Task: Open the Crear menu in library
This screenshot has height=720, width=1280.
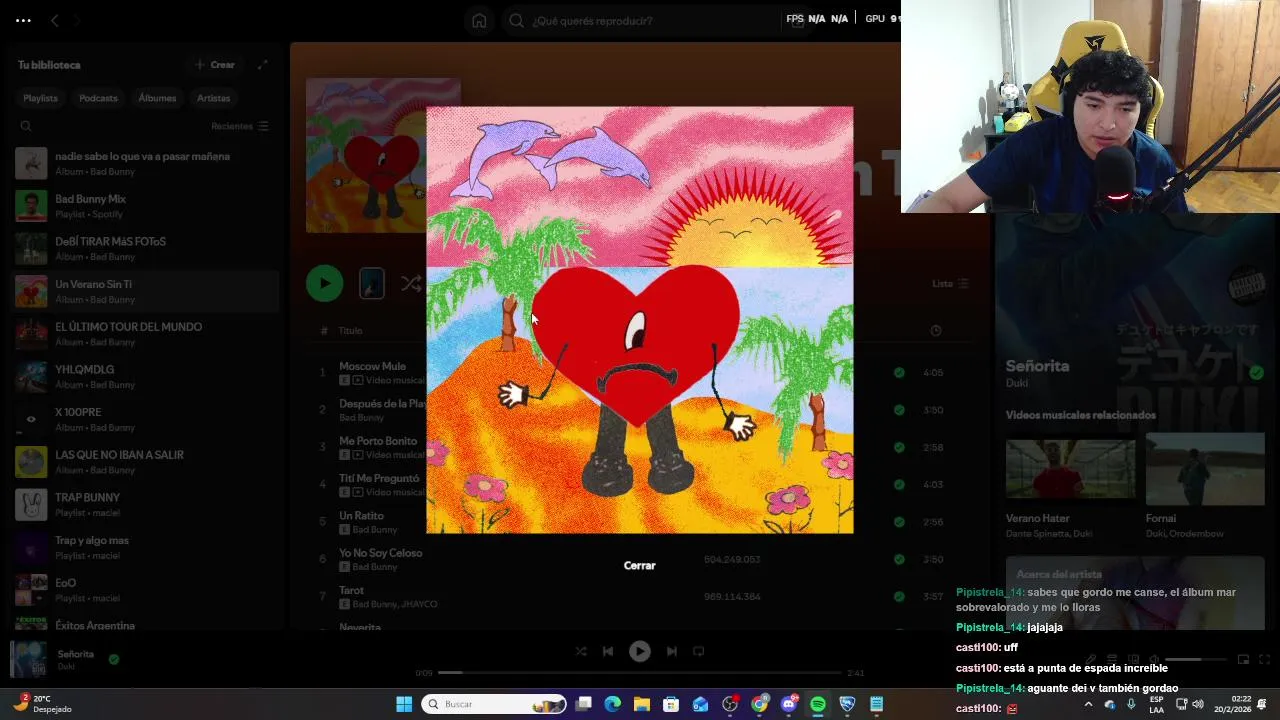Action: (x=215, y=65)
